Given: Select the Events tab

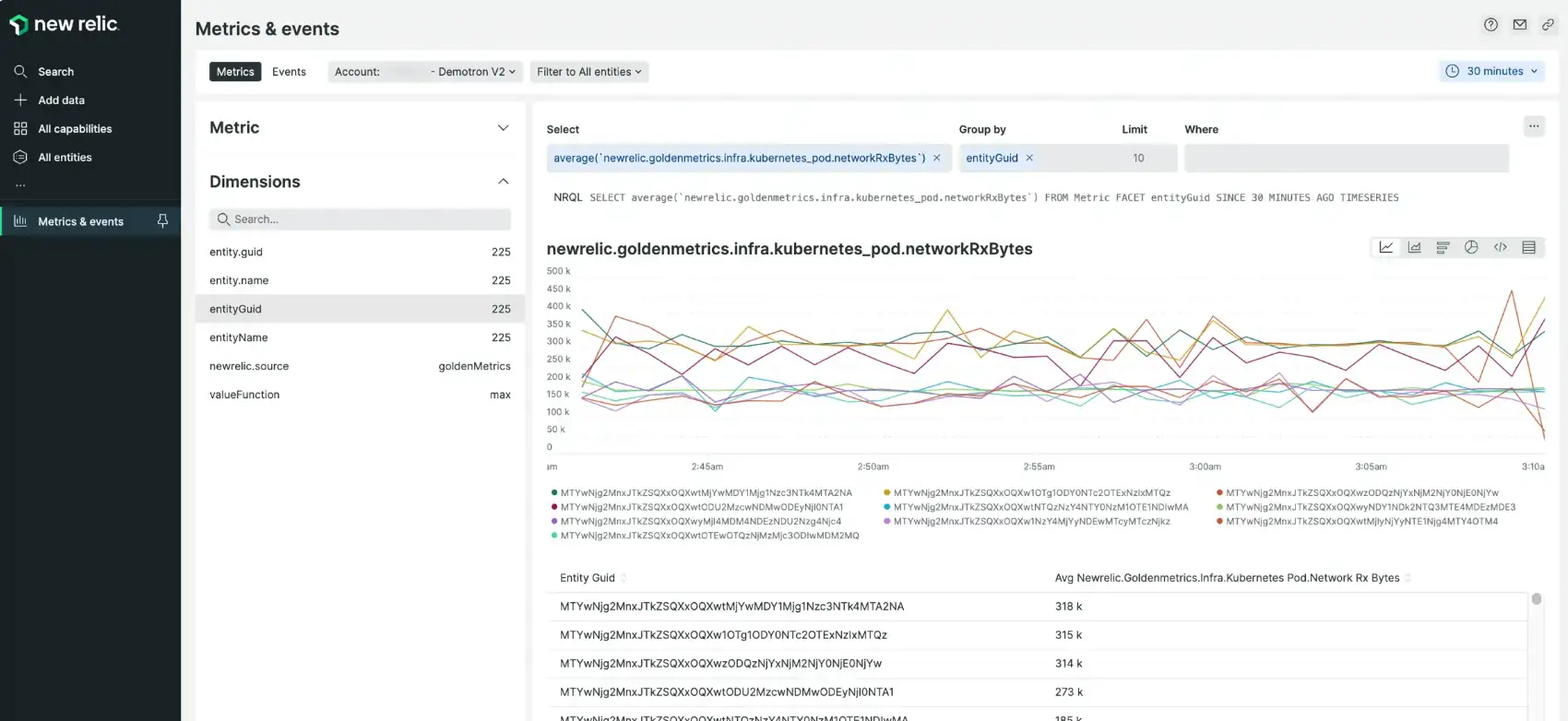Looking at the screenshot, I should point(289,72).
